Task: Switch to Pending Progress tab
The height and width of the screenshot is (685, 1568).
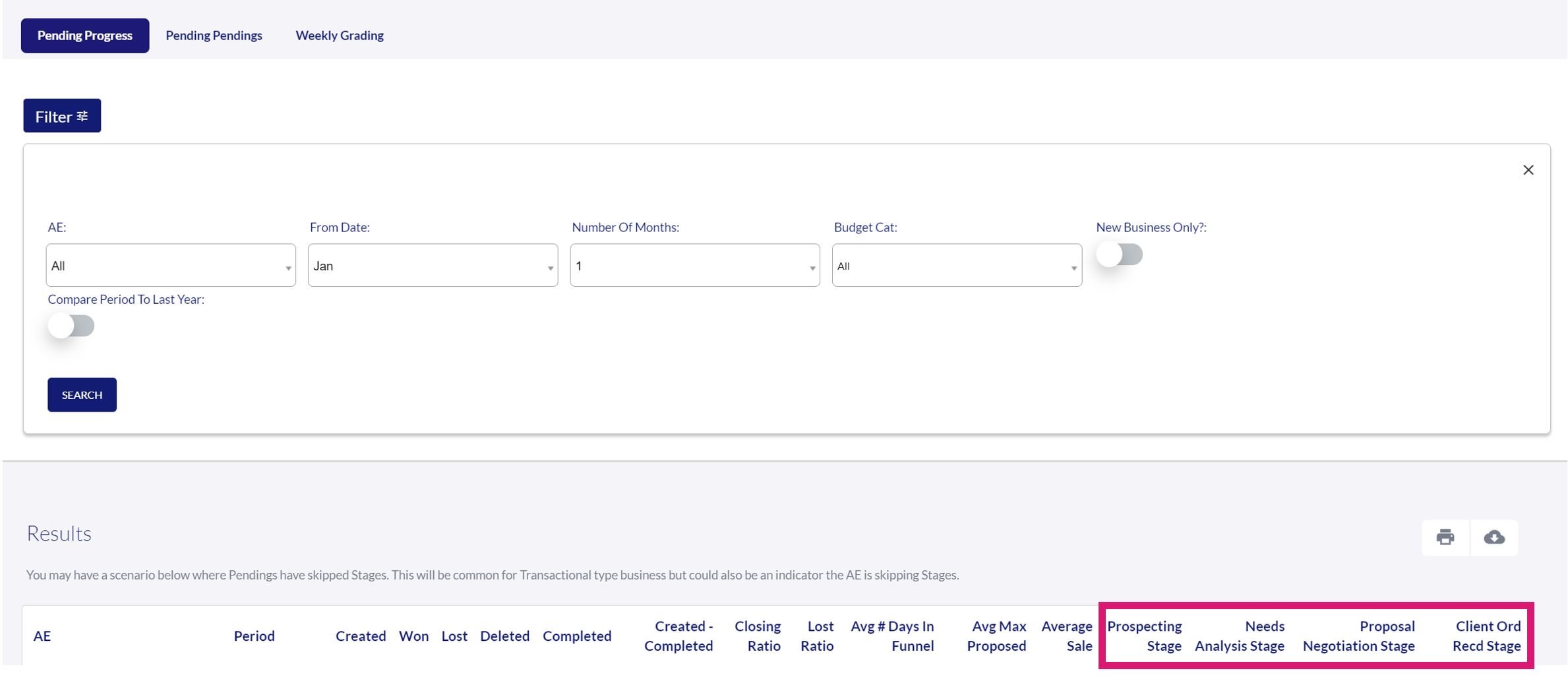Action: tap(85, 36)
